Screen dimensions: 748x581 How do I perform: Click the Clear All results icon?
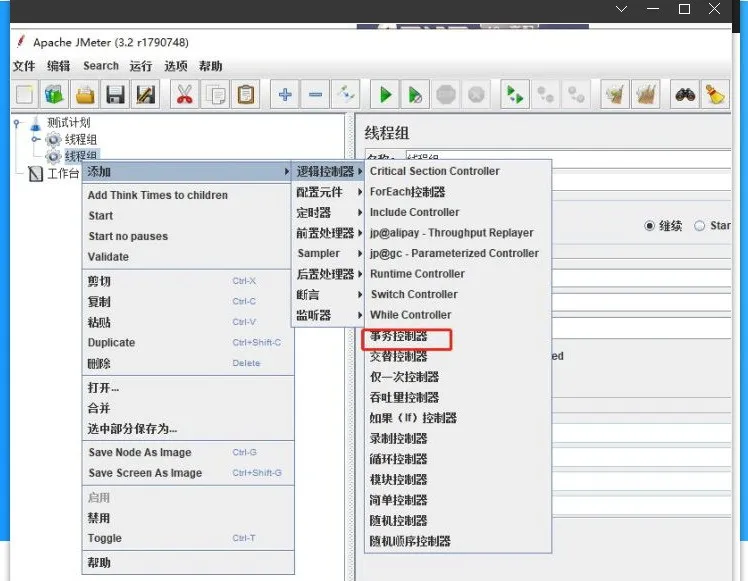(x=645, y=94)
